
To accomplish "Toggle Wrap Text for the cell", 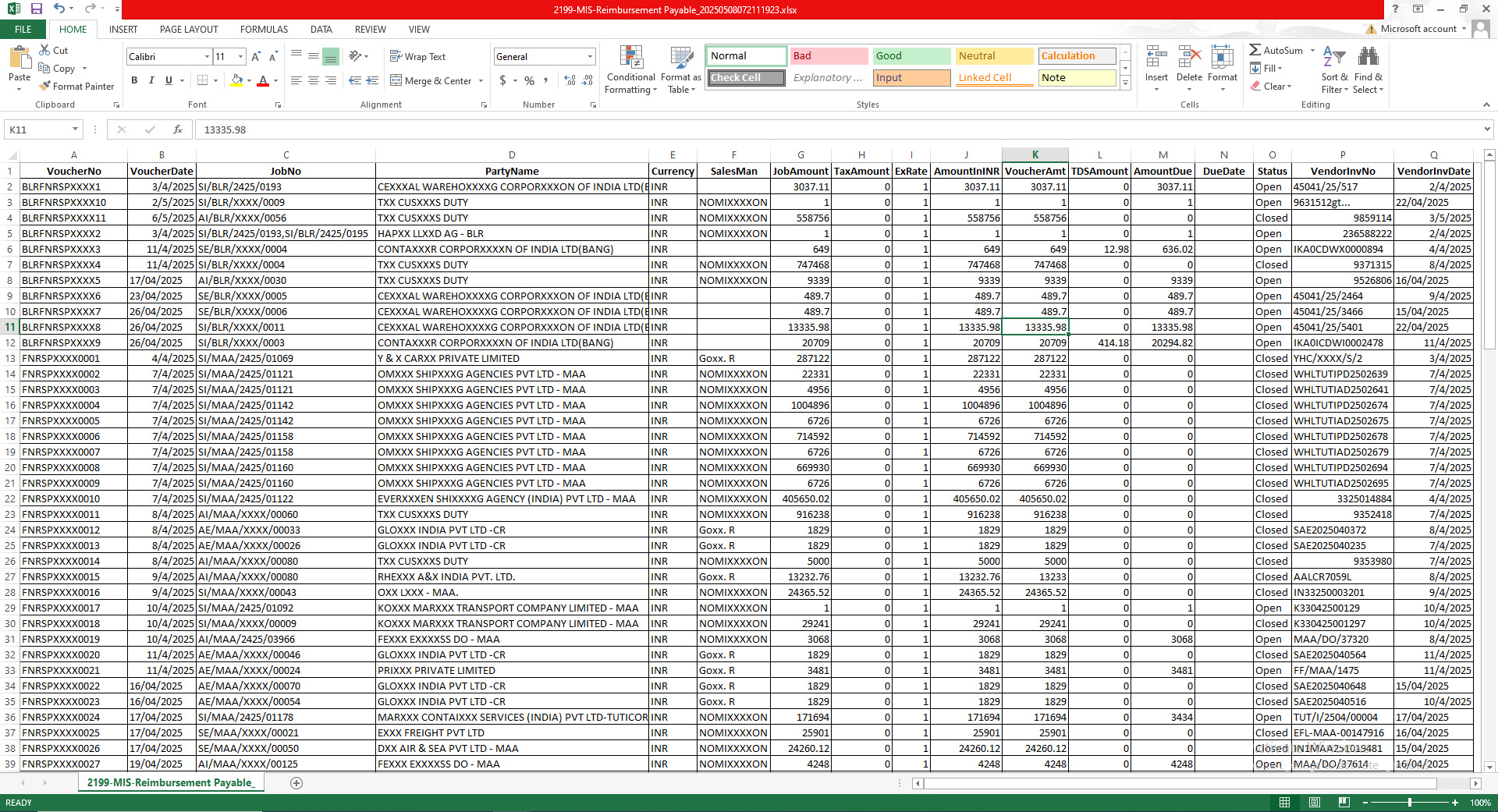I will pyautogui.click(x=417, y=56).
